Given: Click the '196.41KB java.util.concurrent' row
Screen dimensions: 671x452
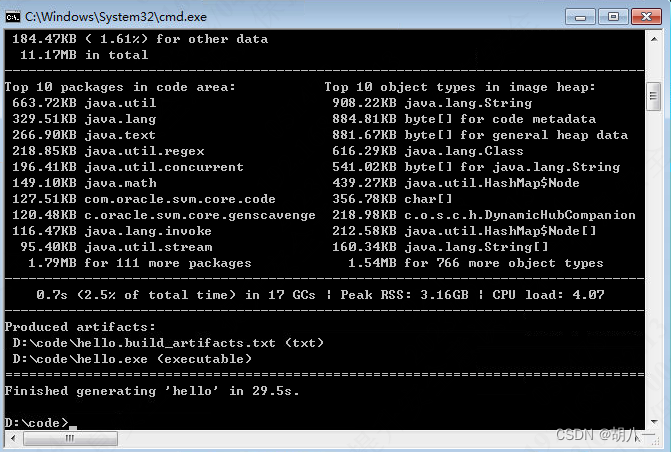Looking at the screenshot, I should pos(128,167).
